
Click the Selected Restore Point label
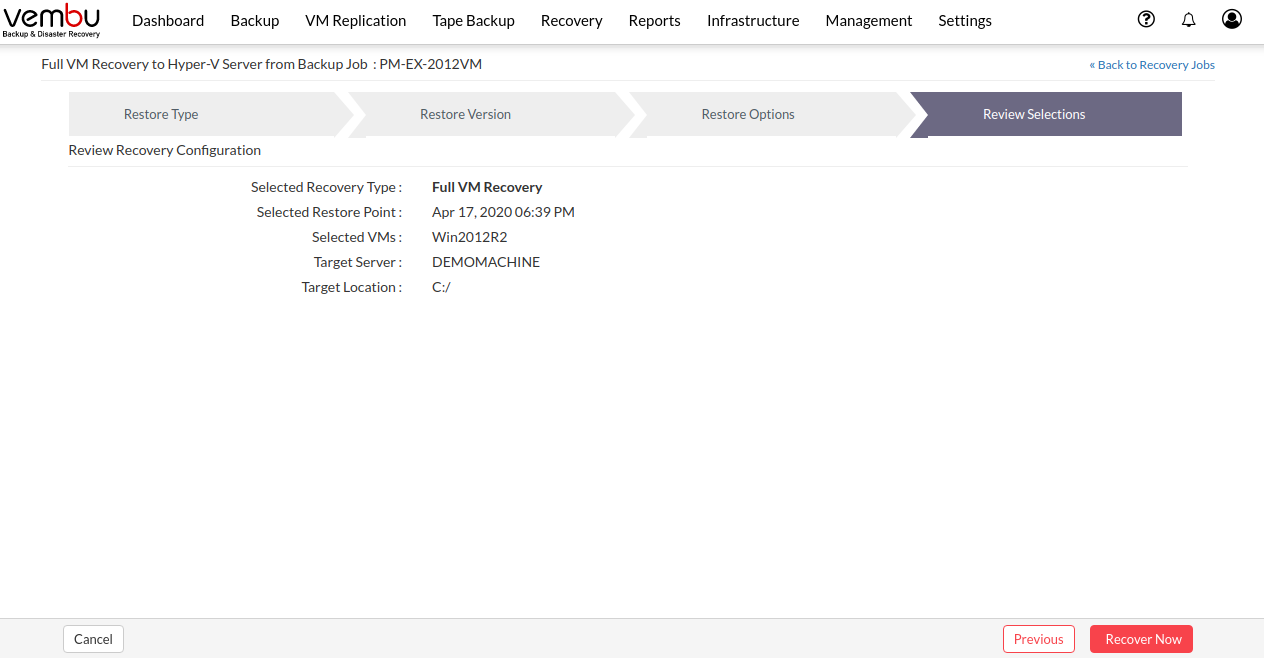(x=329, y=212)
